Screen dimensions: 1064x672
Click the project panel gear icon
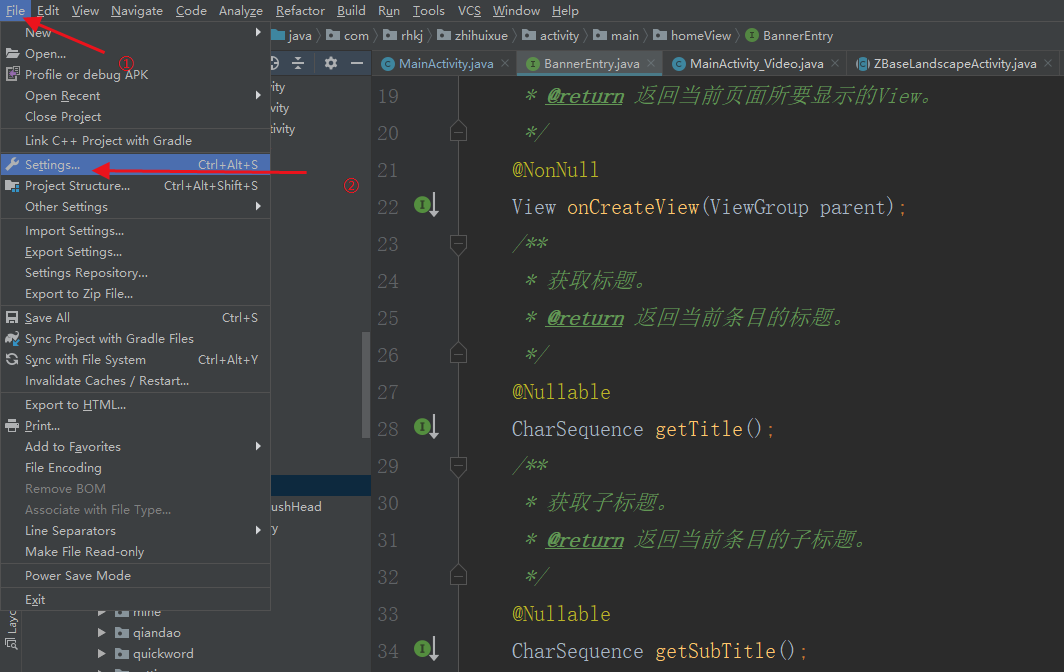(x=330, y=63)
